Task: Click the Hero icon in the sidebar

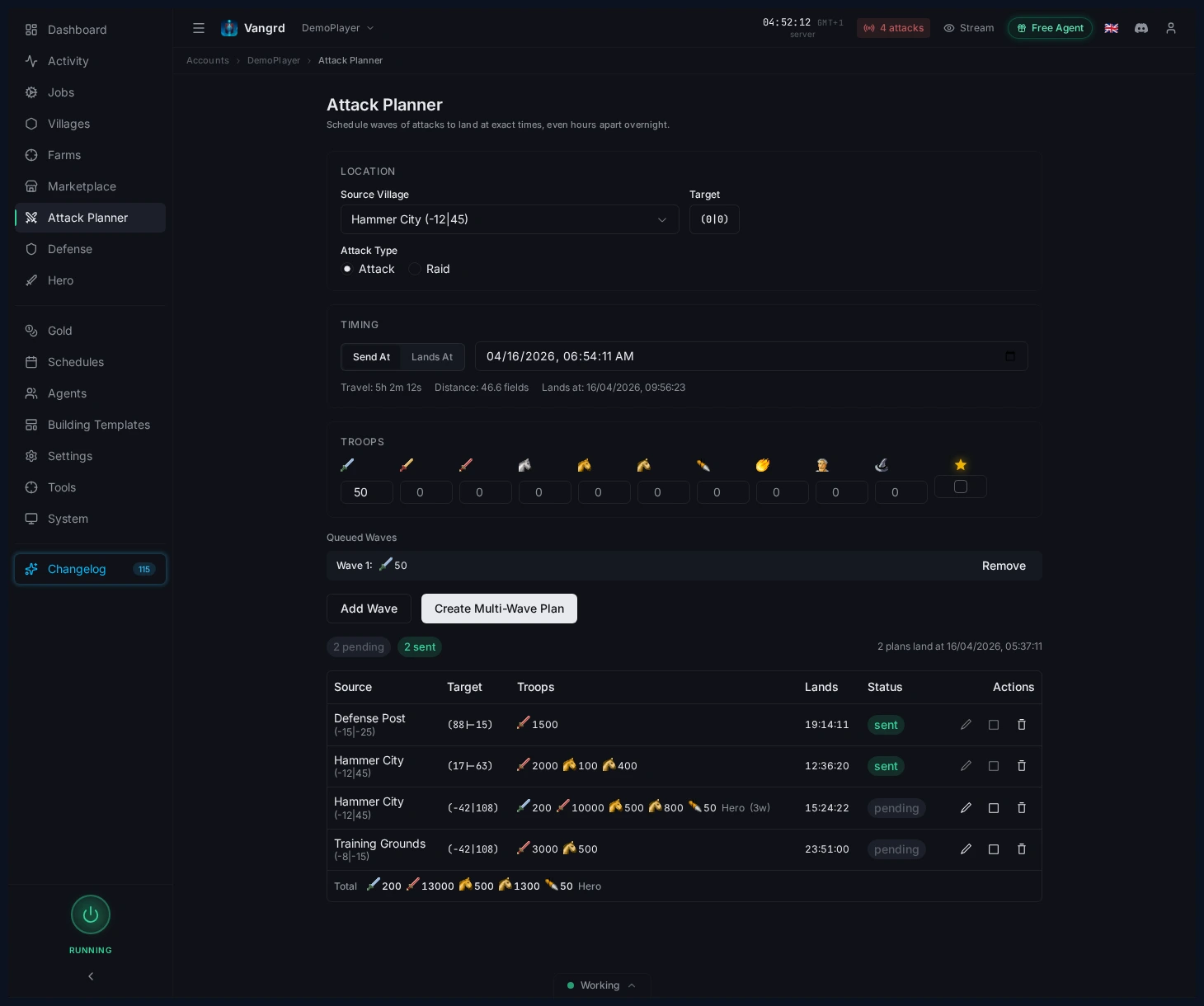Action: pos(31,280)
